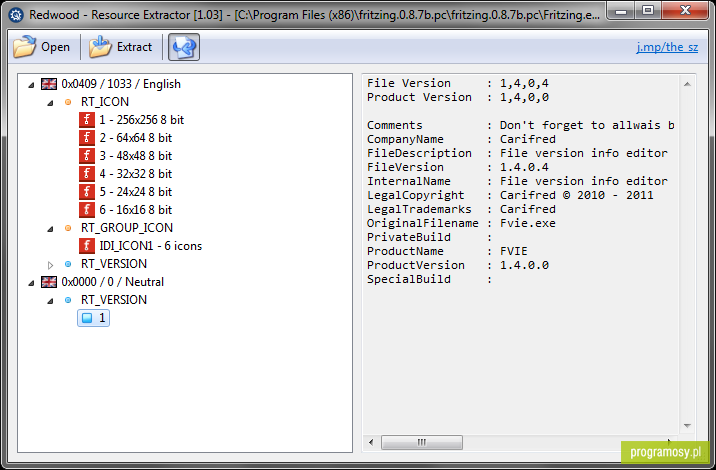Collapse the 0x0409 / 1033 / English node
The width and height of the screenshot is (716, 470).
click(31, 84)
